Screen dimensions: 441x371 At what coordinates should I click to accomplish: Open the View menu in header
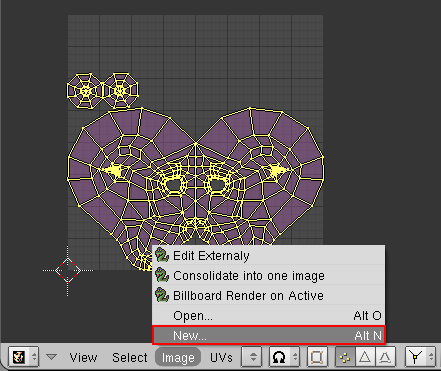click(x=83, y=358)
